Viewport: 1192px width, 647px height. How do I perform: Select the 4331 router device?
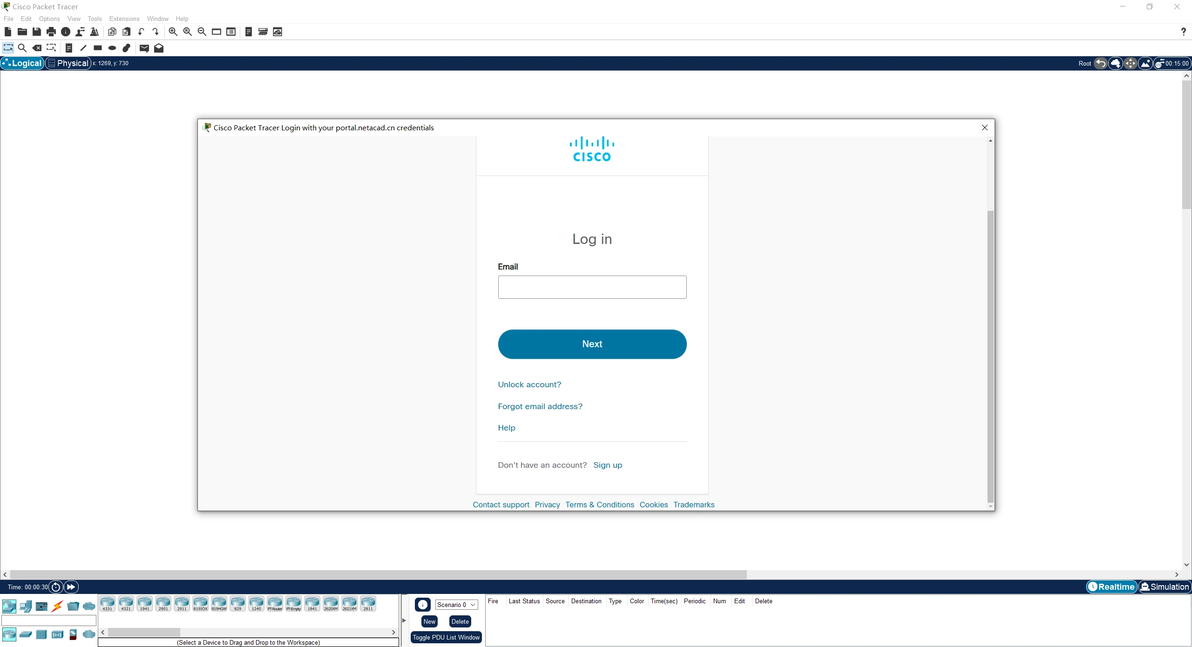[107, 604]
